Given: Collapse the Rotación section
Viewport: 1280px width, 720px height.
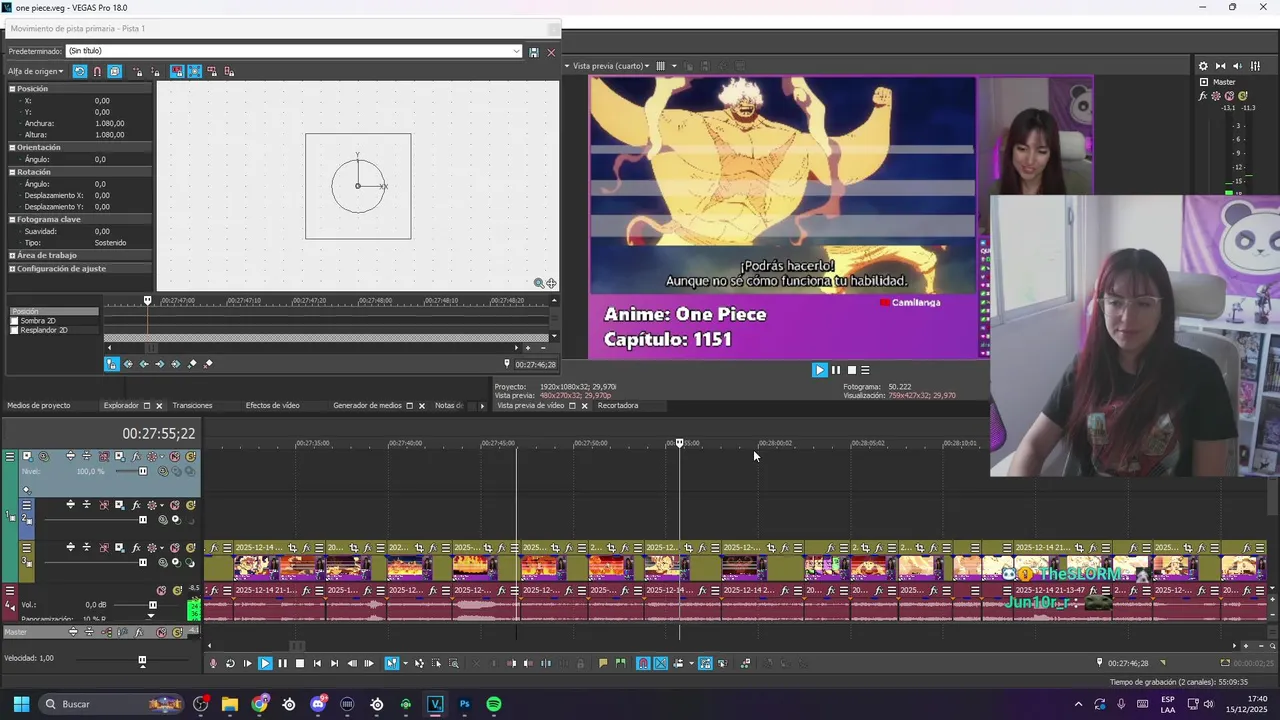Looking at the screenshot, I should pos(13,172).
